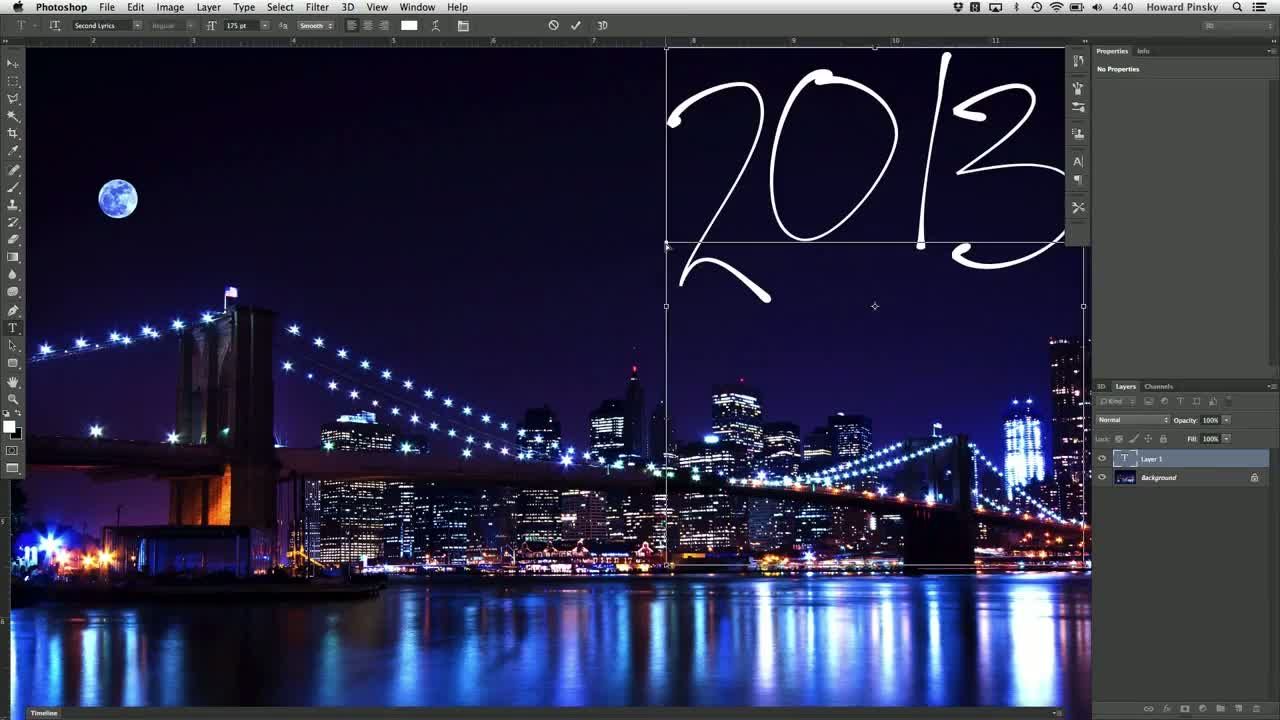
Task: Cancel current text edits
Action: point(553,25)
